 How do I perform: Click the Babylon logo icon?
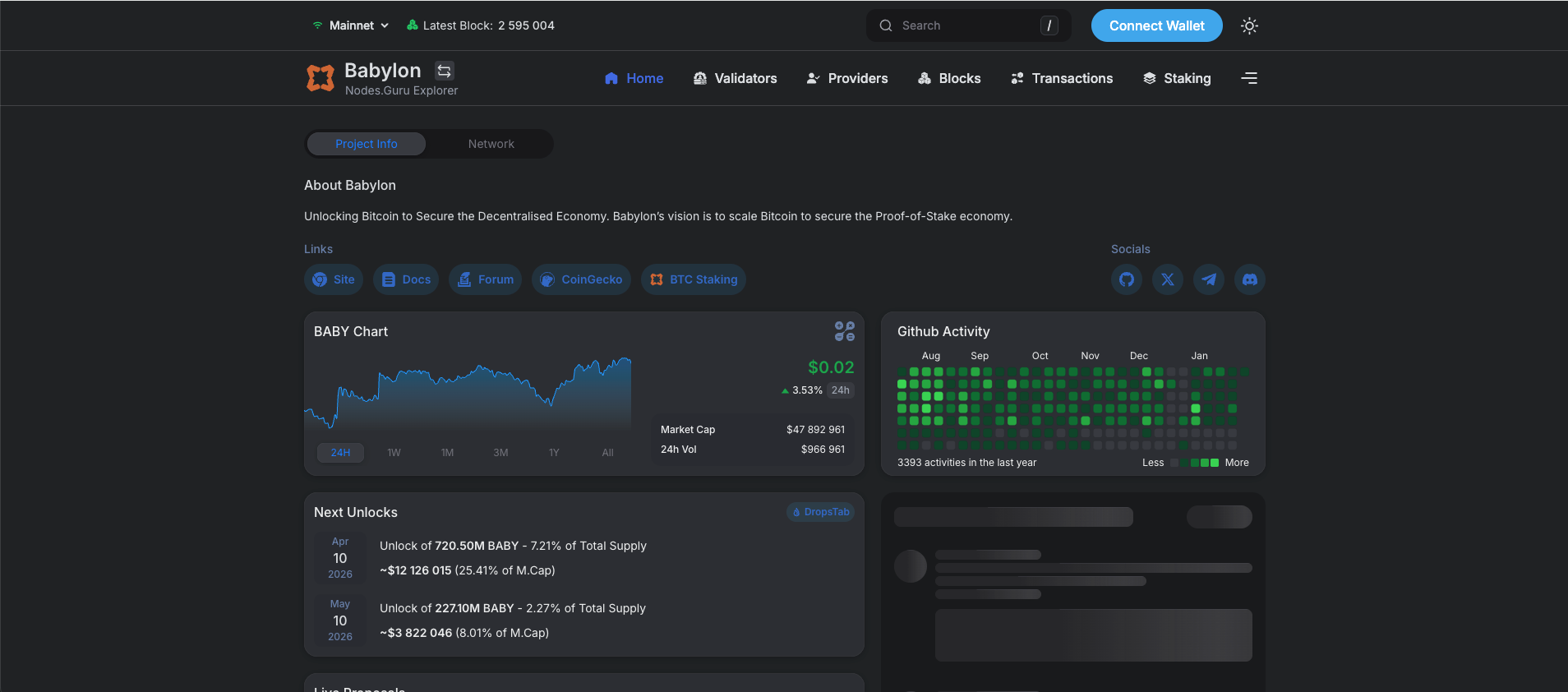(x=321, y=78)
